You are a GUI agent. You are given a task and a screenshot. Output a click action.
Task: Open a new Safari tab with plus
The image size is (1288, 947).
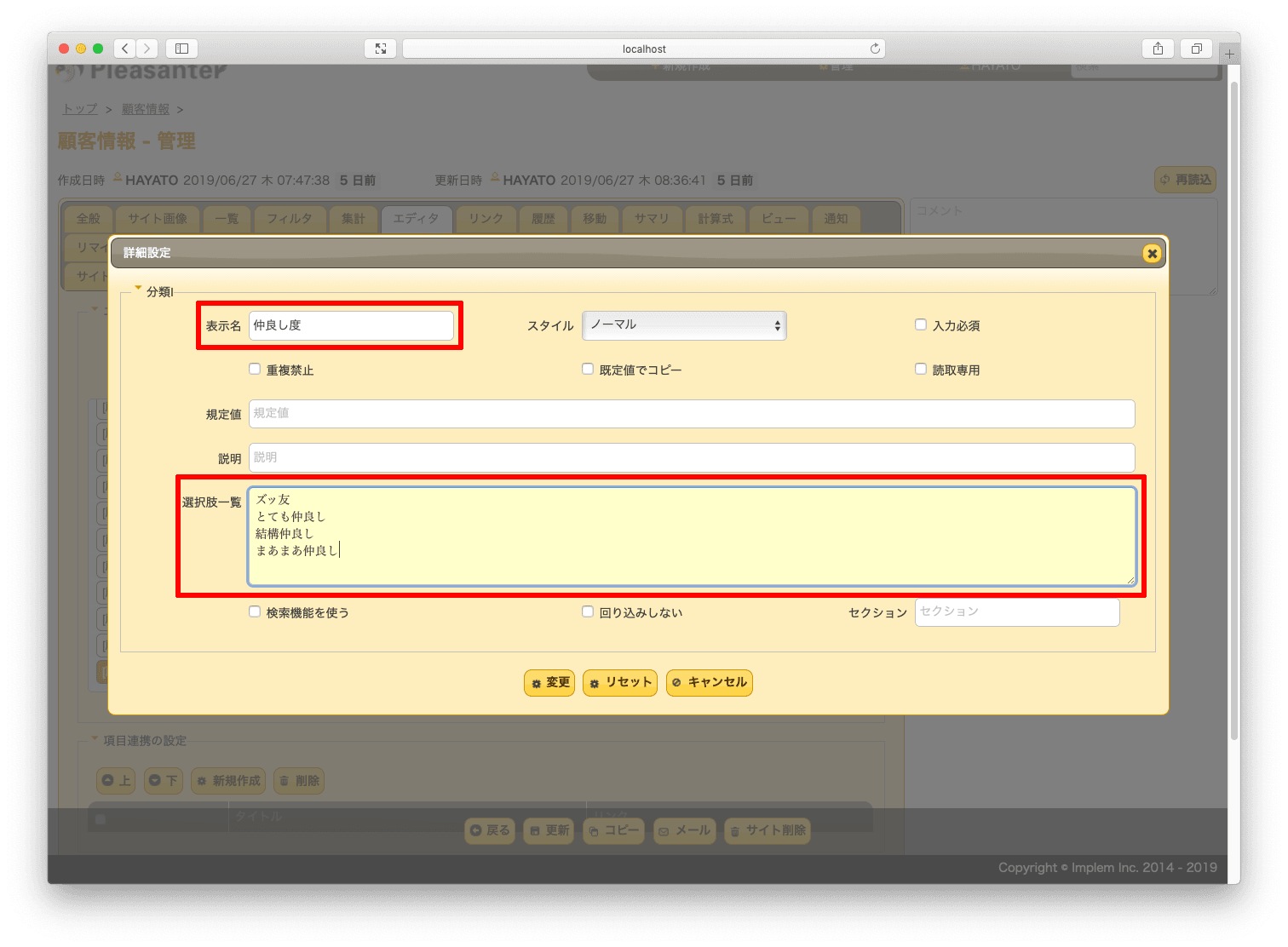click(1229, 54)
